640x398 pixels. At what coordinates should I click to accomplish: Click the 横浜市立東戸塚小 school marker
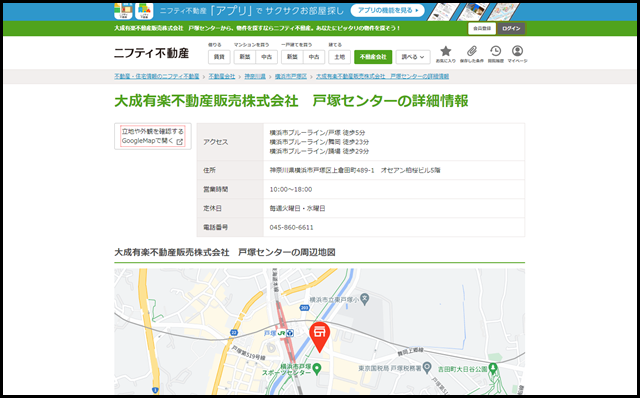pos(365,299)
